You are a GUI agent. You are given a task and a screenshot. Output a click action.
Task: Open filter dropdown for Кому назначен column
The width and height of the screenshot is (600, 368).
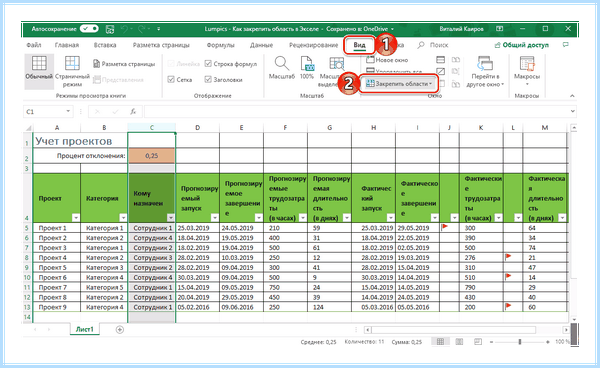tap(171, 218)
